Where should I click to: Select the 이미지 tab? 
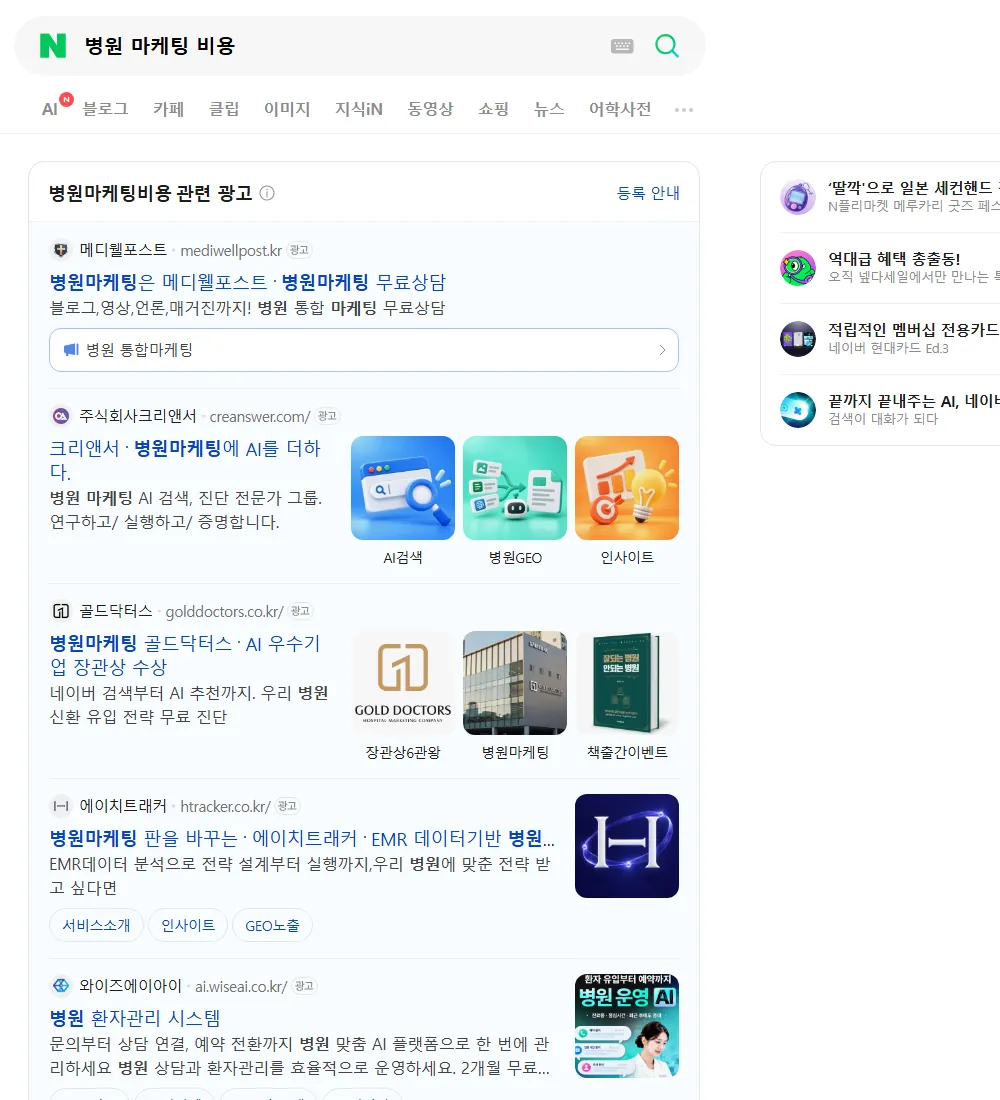pos(287,109)
